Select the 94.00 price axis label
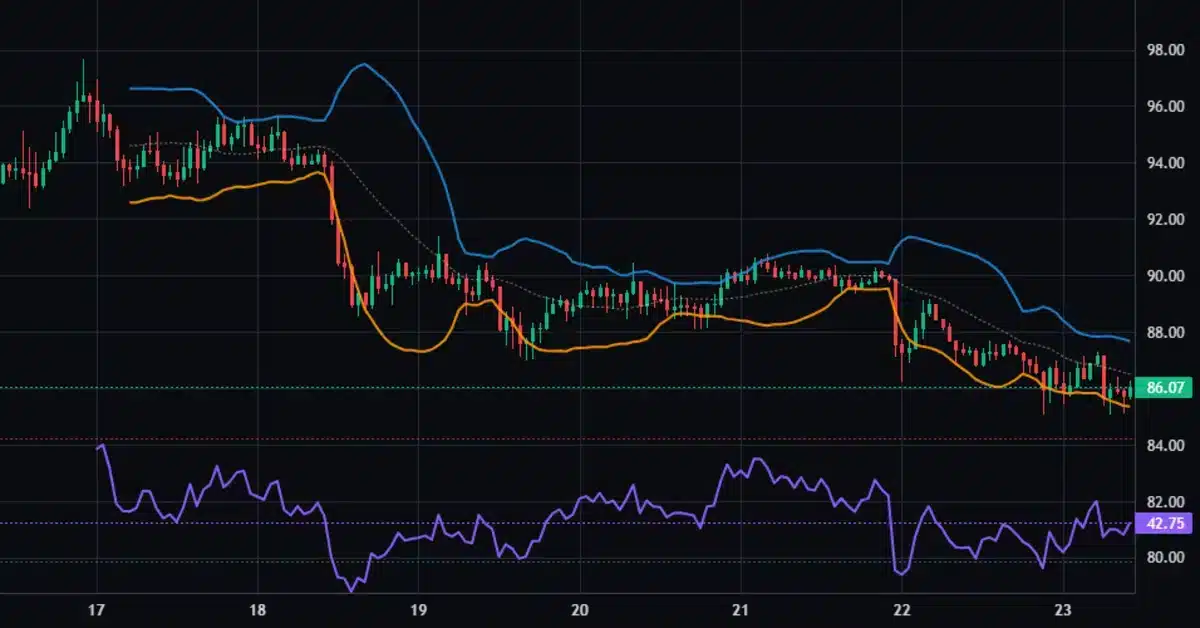 pos(1165,163)
